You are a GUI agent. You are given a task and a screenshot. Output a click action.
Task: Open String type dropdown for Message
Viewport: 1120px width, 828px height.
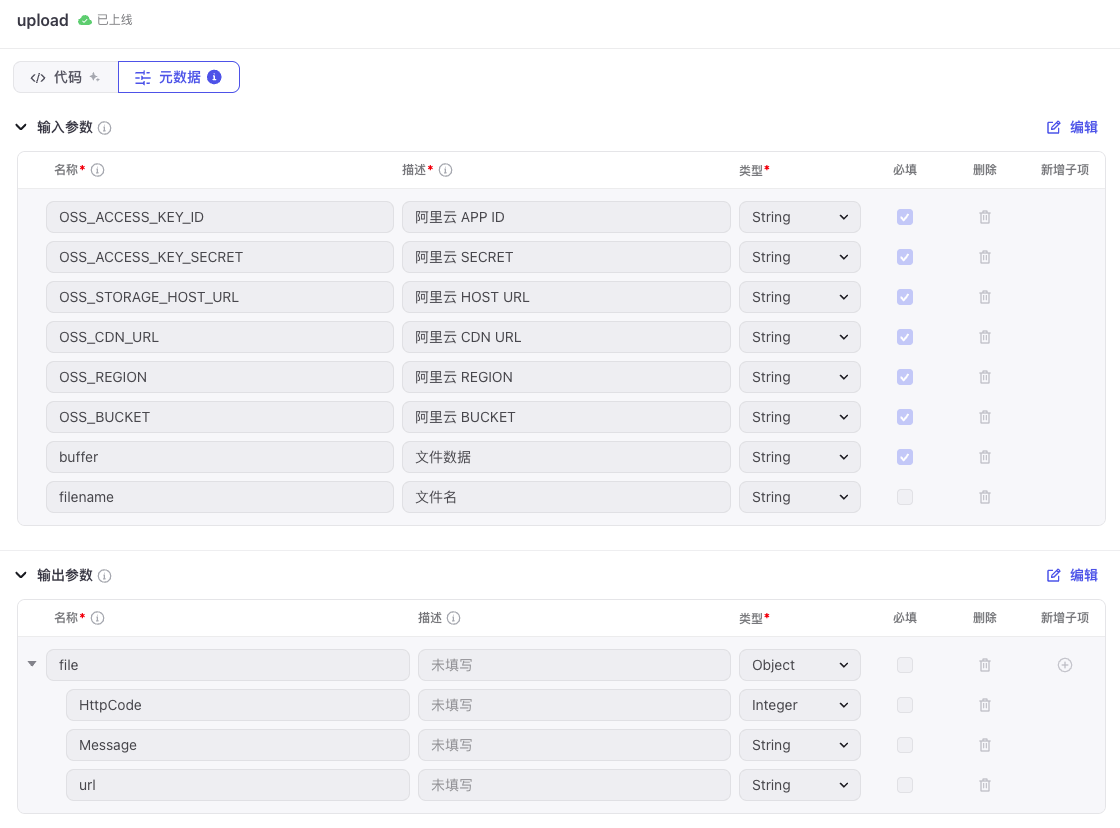click(x=799, y=745)
